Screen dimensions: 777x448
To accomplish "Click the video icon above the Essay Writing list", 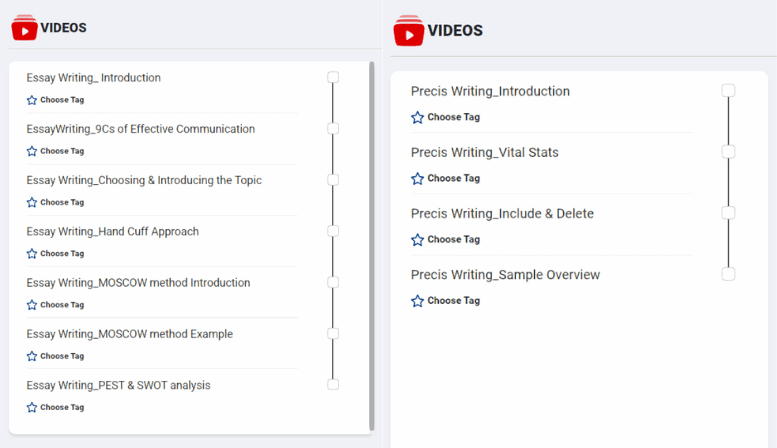I will tap(24, 27).
